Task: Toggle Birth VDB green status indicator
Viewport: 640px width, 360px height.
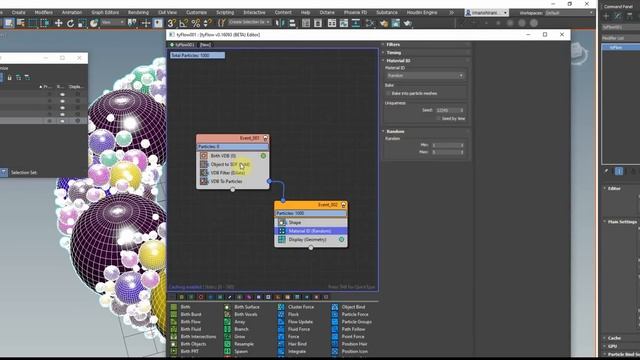Action: click(x=263, y=156)
